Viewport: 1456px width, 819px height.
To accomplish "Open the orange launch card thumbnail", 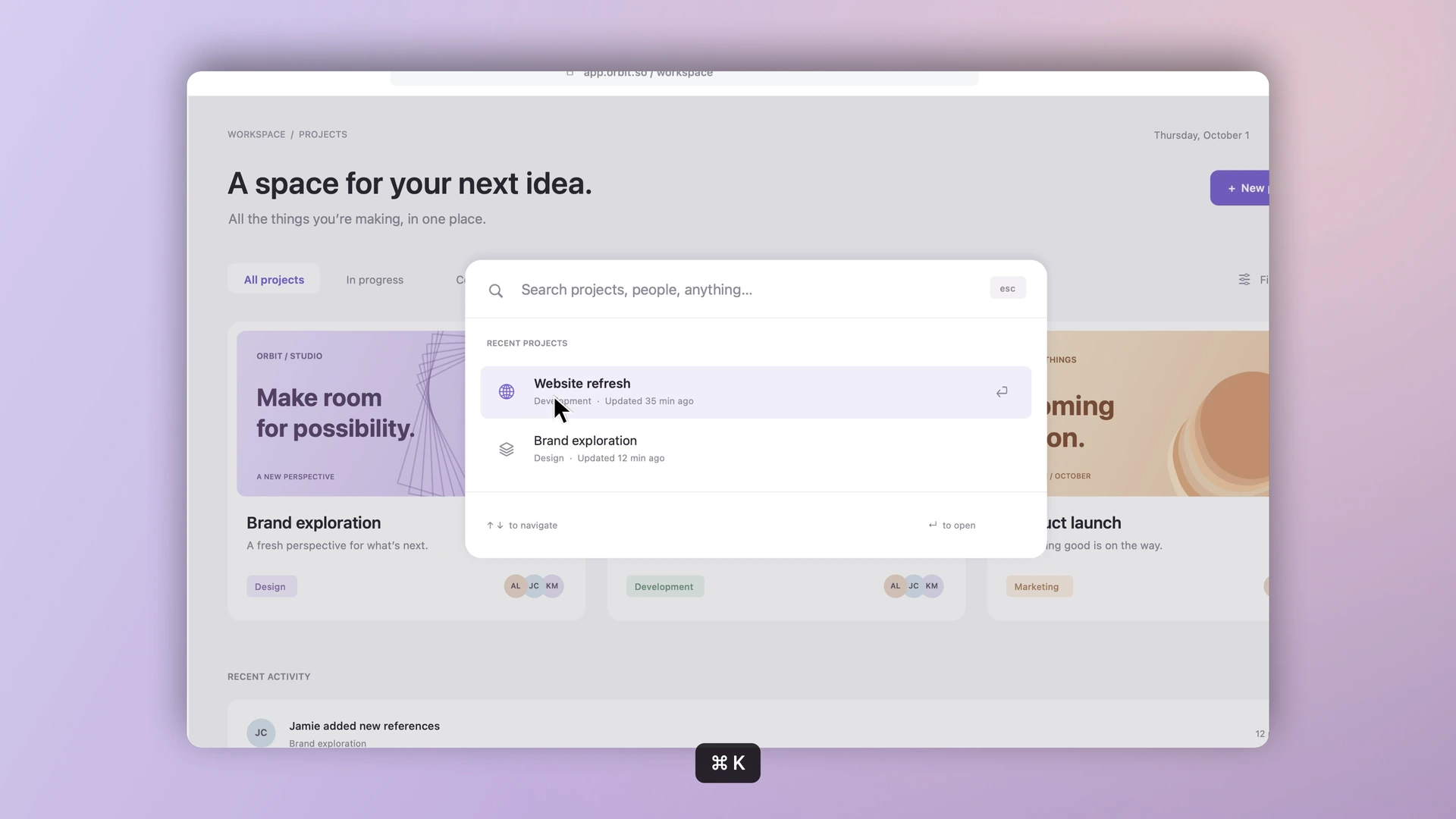I will 1158,413.
